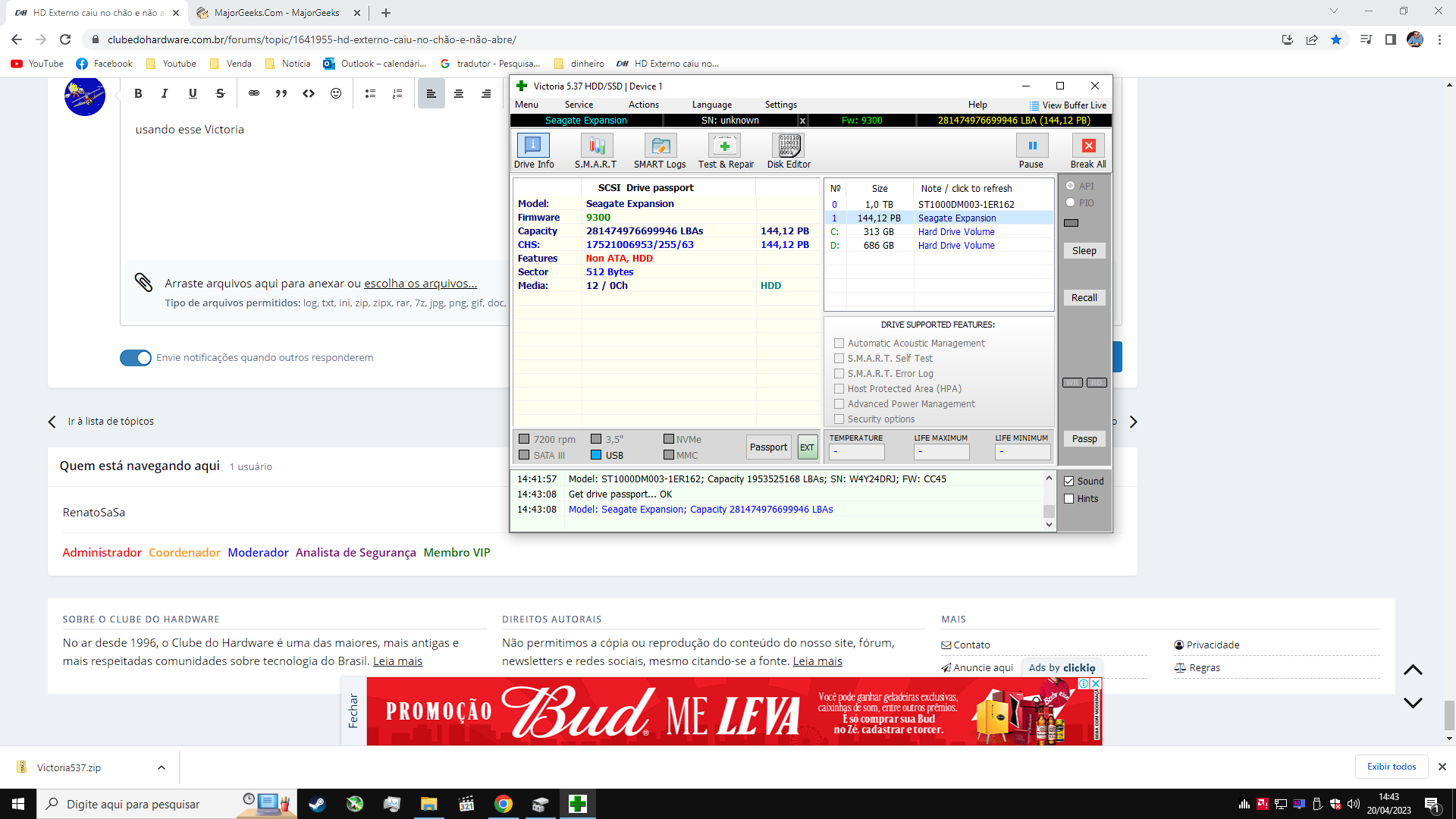Click the Passport button
This screenshot has height=819, width=1456.
[x=769, y=447]
